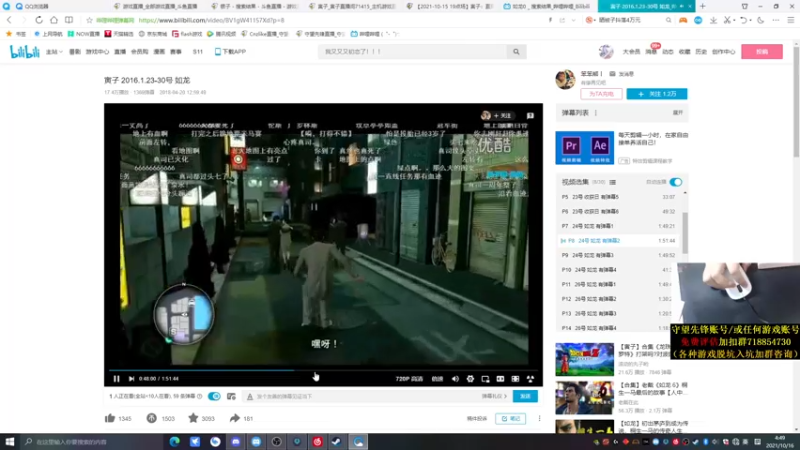Open danmaku font style icon in input
The image size is (800, 450).
(249, 396)
